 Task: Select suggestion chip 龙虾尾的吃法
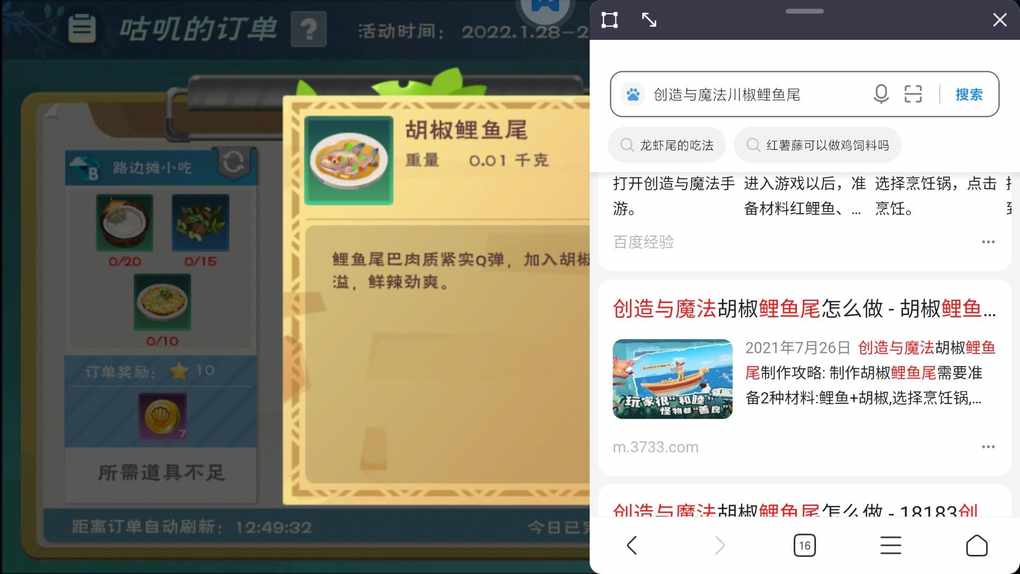[667, 144]
